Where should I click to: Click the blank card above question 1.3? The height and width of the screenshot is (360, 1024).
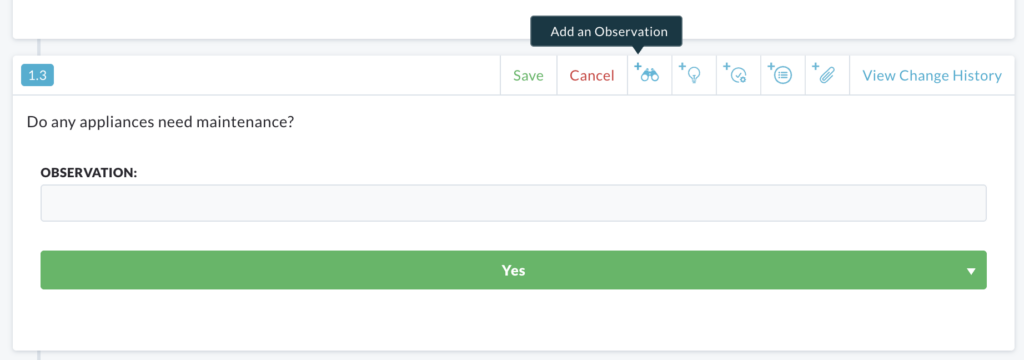click(x=513, y=19)
